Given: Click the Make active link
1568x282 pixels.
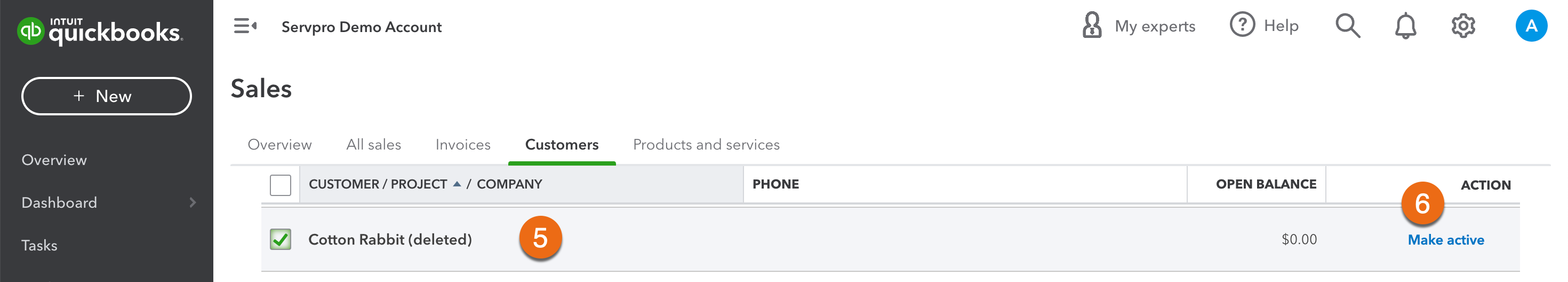Looking at the screenshot, I should pos(1445,240).
